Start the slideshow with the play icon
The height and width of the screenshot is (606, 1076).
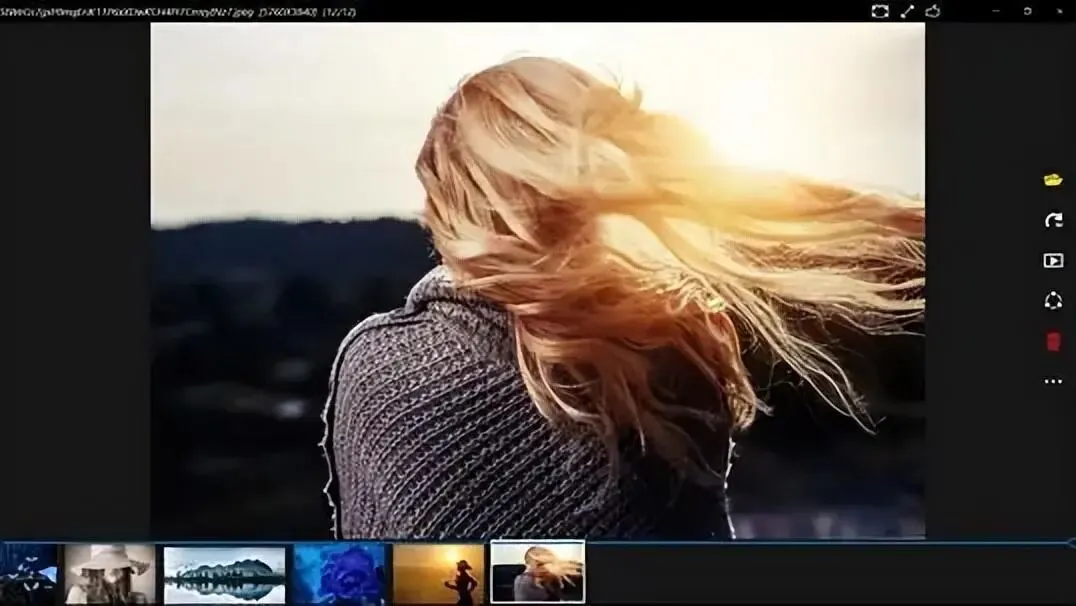[x=1053, y=261]
